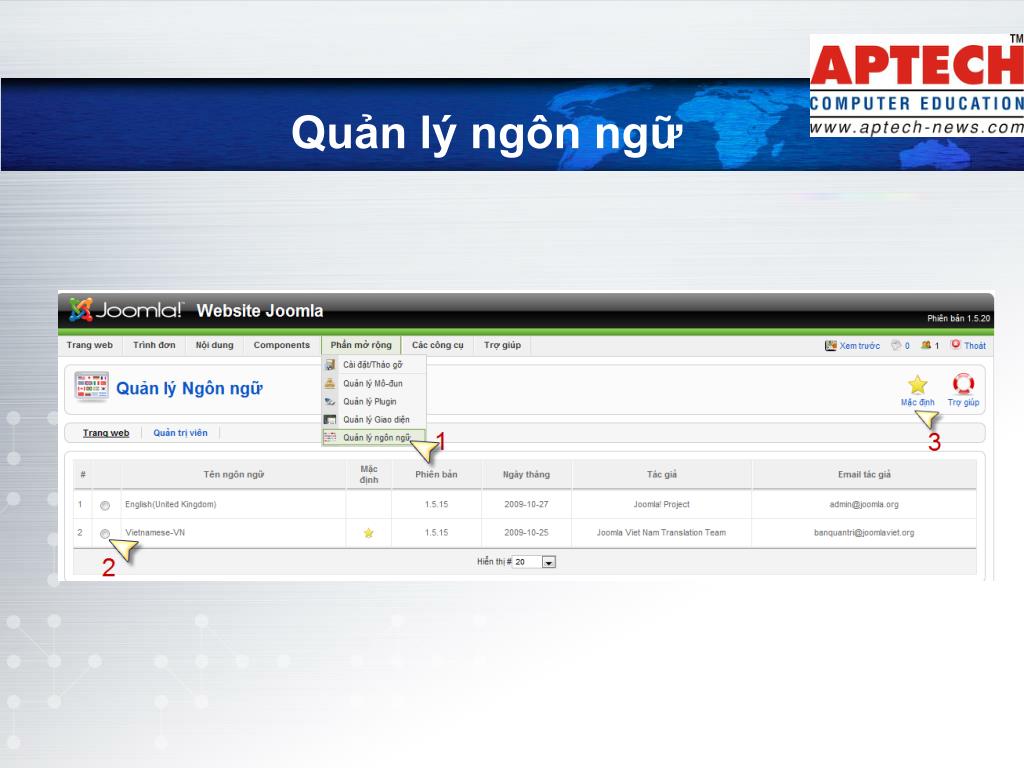The image size is (1024, 768).
Task: Click the Xem trước link
Action: [x=859, y=345]
